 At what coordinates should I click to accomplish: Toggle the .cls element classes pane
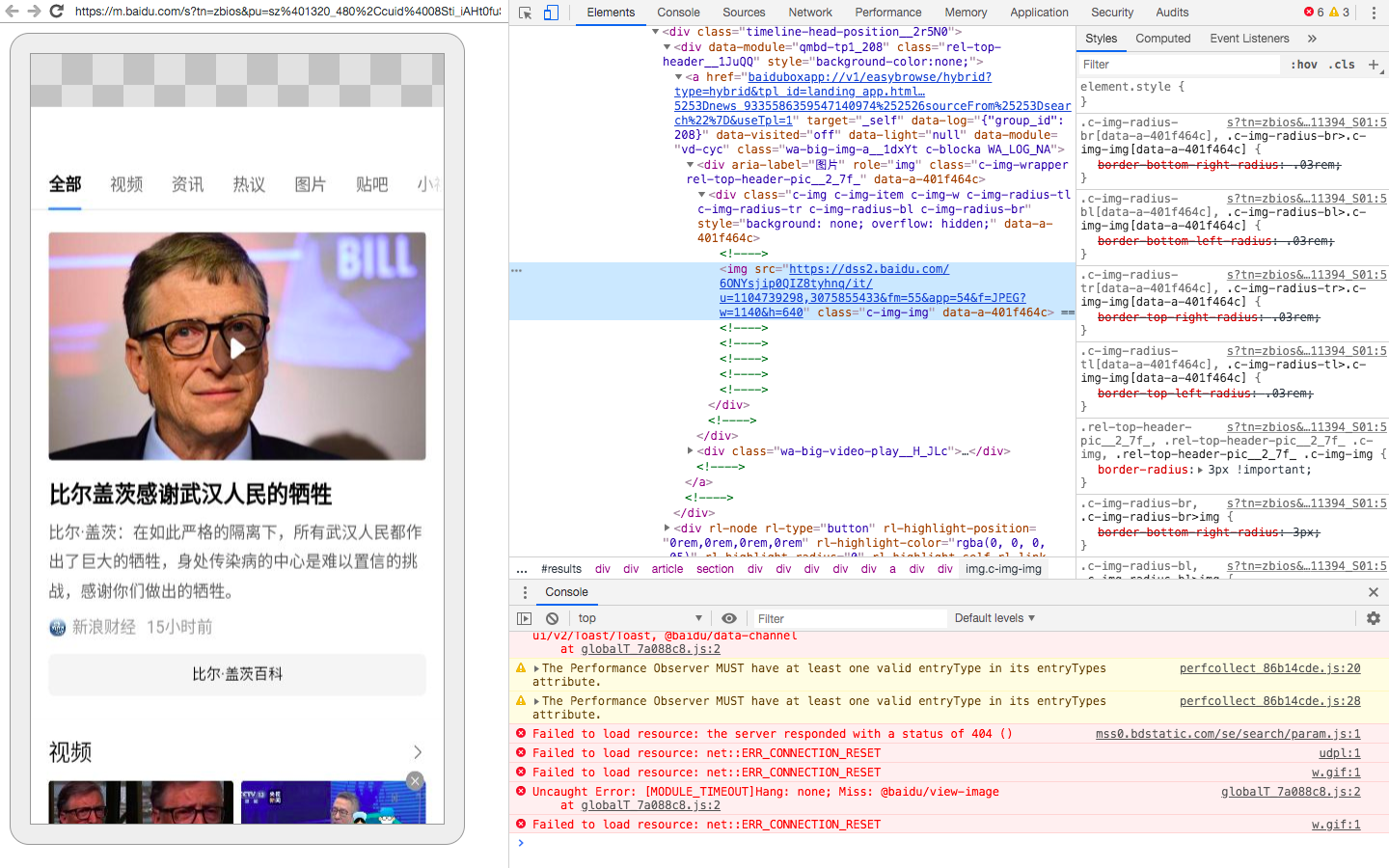[x=1342, y=65]
